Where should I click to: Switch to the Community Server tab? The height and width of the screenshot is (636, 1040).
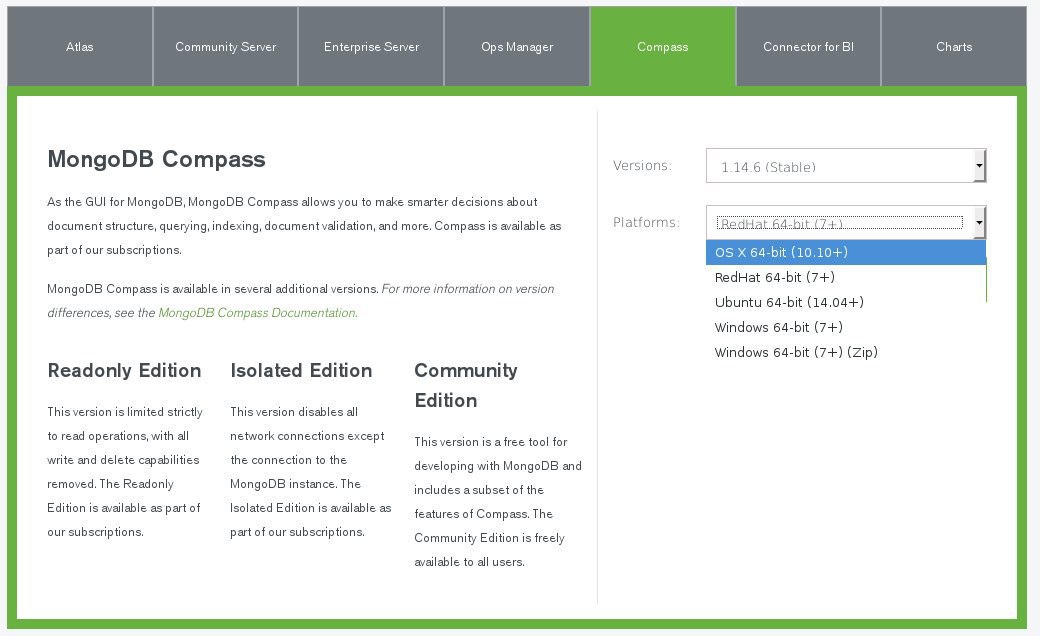click(226, 46)
